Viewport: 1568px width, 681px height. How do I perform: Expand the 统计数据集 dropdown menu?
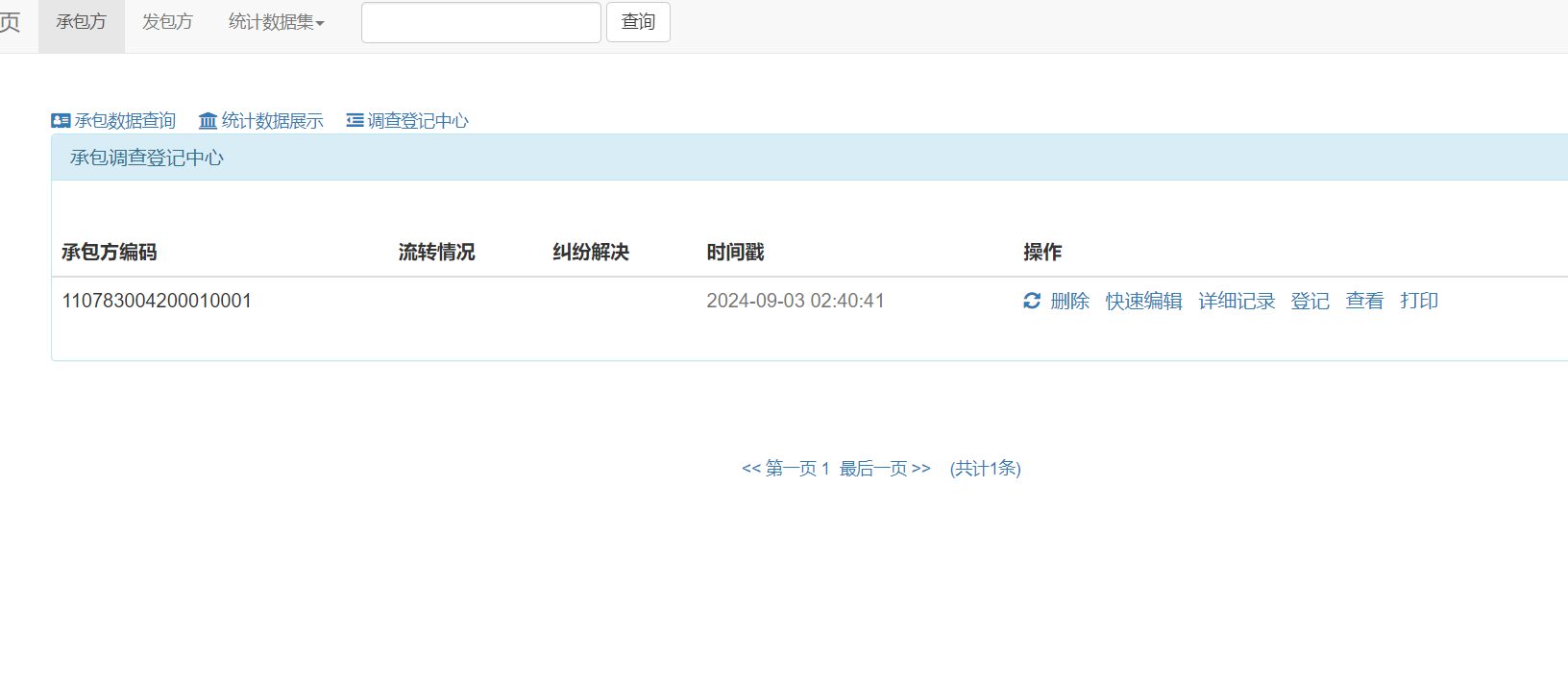pos(276,22)
